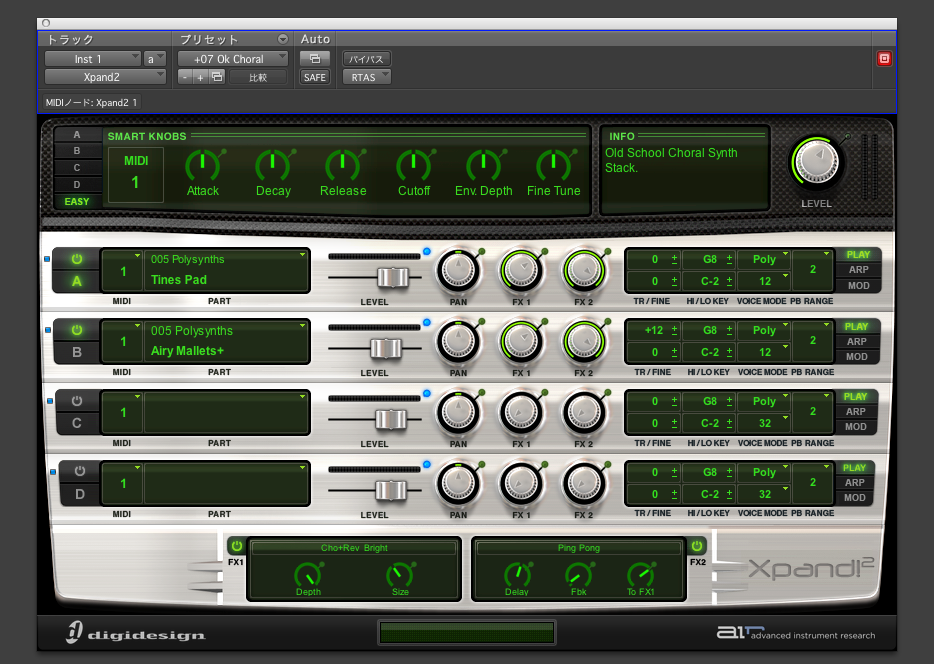Screen dimensions: 934x664
Task: Enable part C power button
Action: [77, 401]
